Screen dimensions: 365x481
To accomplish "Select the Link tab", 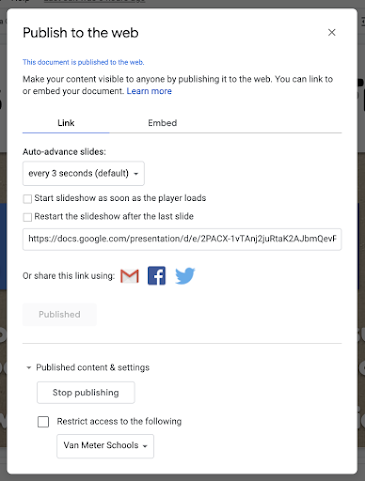I will tap(66, 123).
